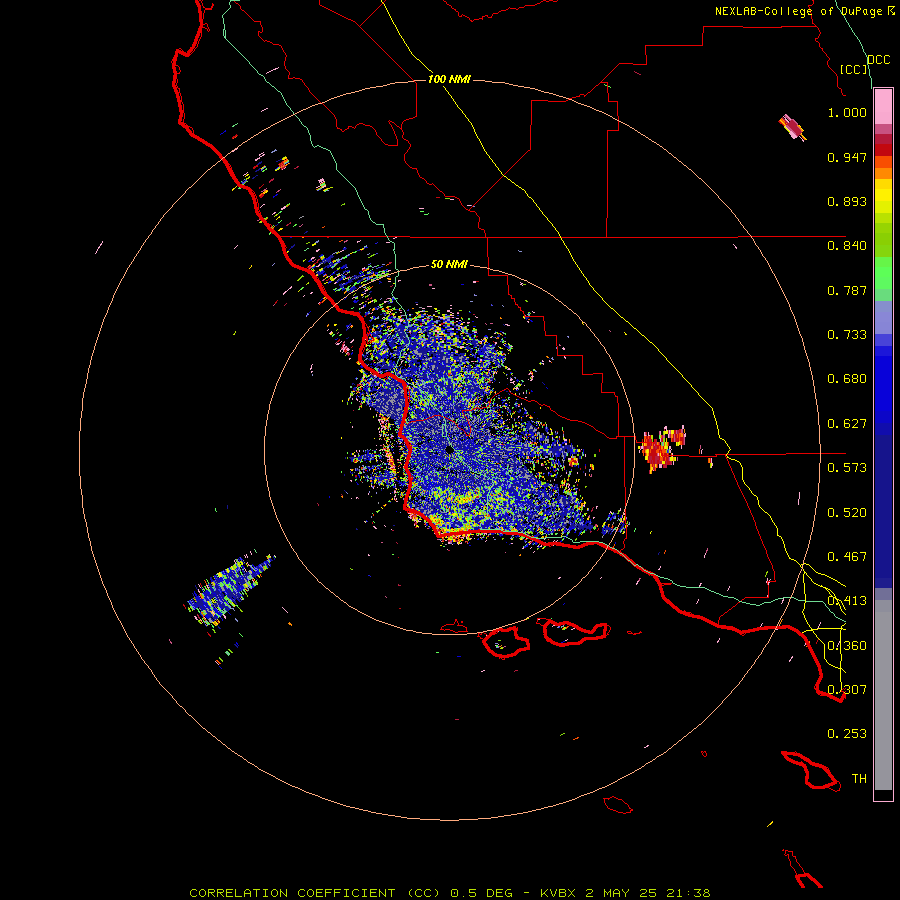Select the 0.627 legend value
Viewport: 900px width, 900px height.
click(847, 424)
